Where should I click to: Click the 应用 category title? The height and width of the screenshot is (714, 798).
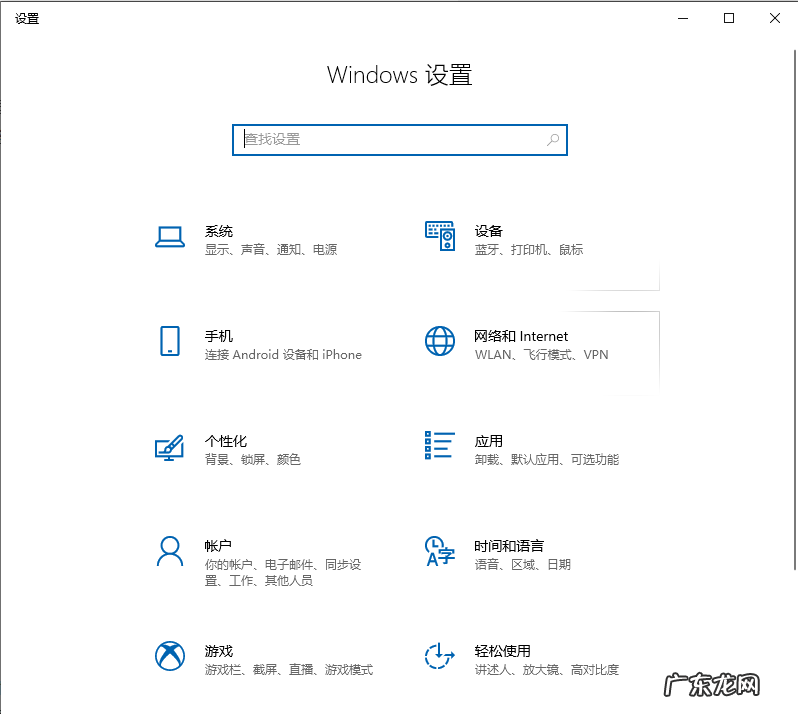coord(489,441)
